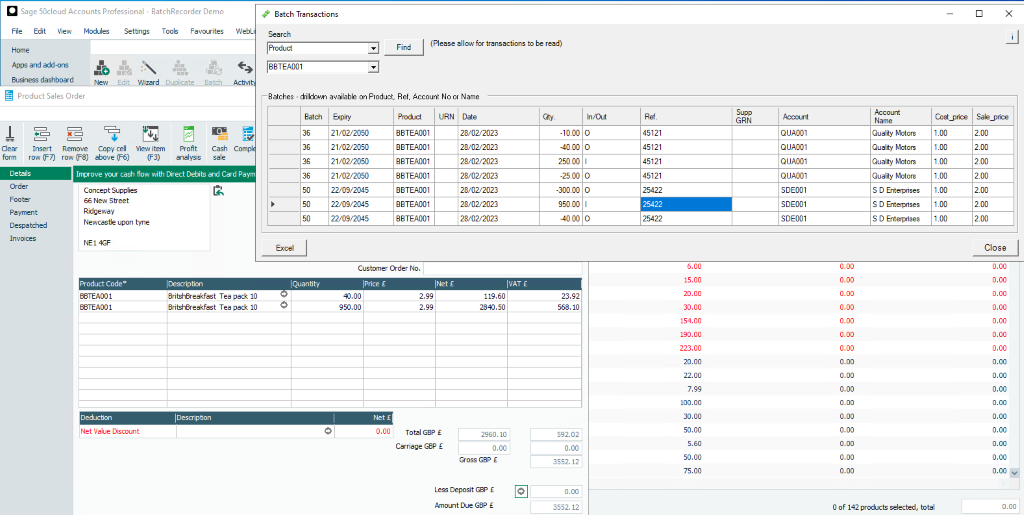Click the customer lookup icon beside address
This screenshot has height=515, width=1024.
point(218,191)
